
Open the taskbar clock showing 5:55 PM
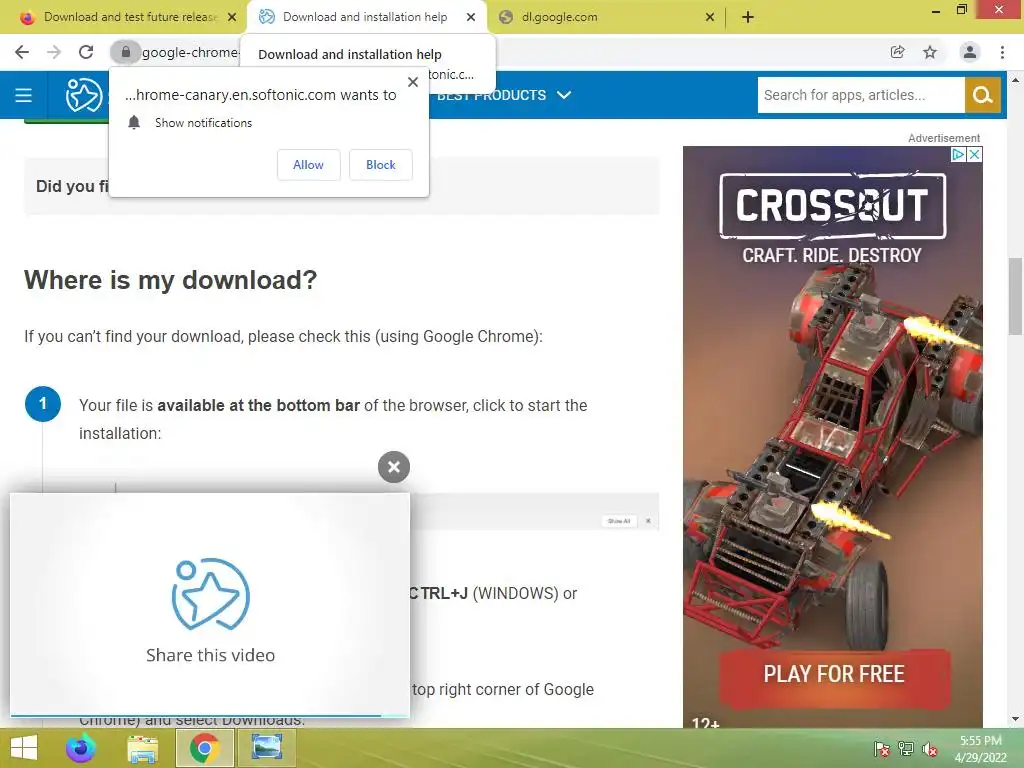coord(981,748)
